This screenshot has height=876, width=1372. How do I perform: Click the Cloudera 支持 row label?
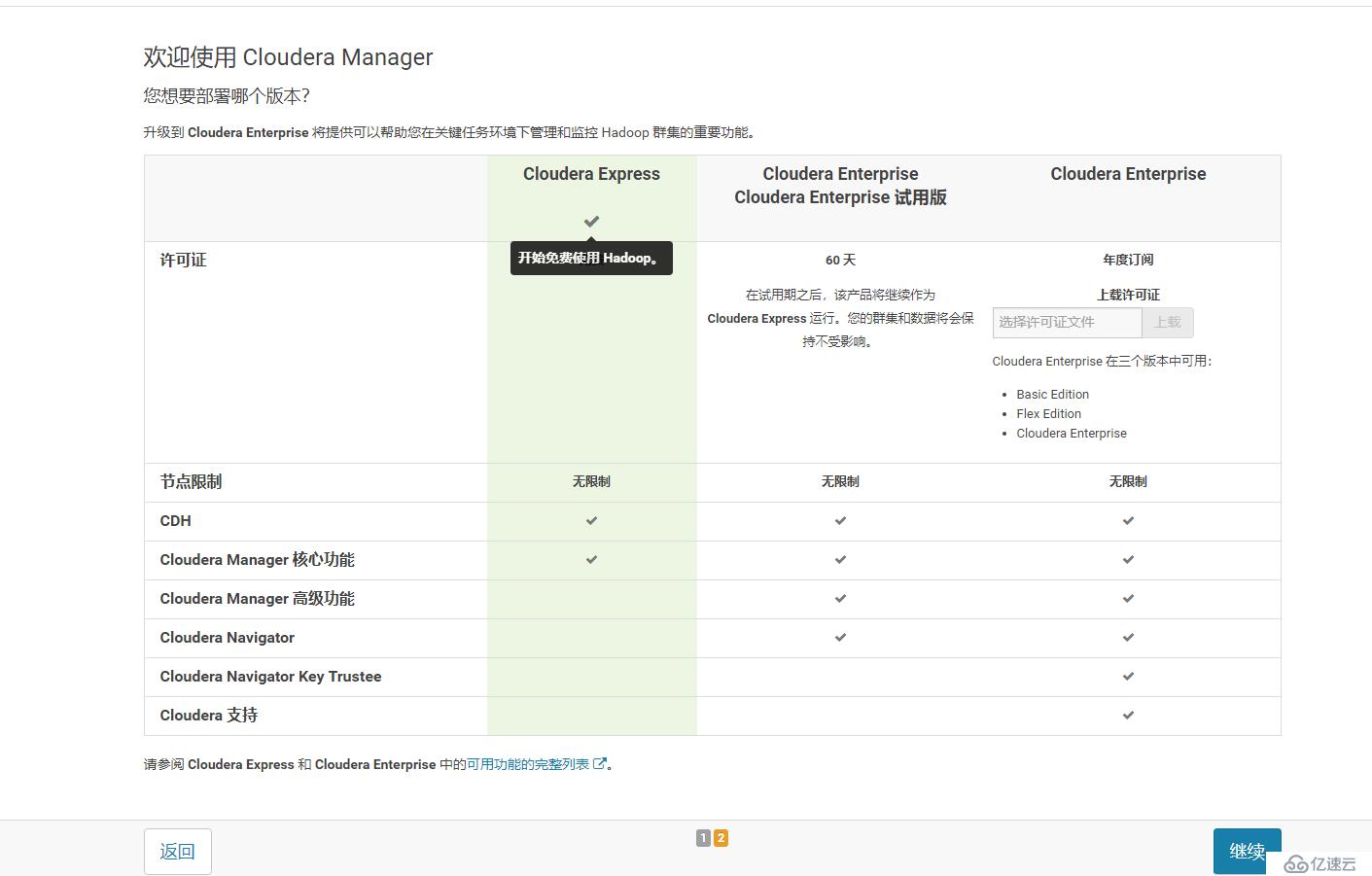tap(208, 716)
